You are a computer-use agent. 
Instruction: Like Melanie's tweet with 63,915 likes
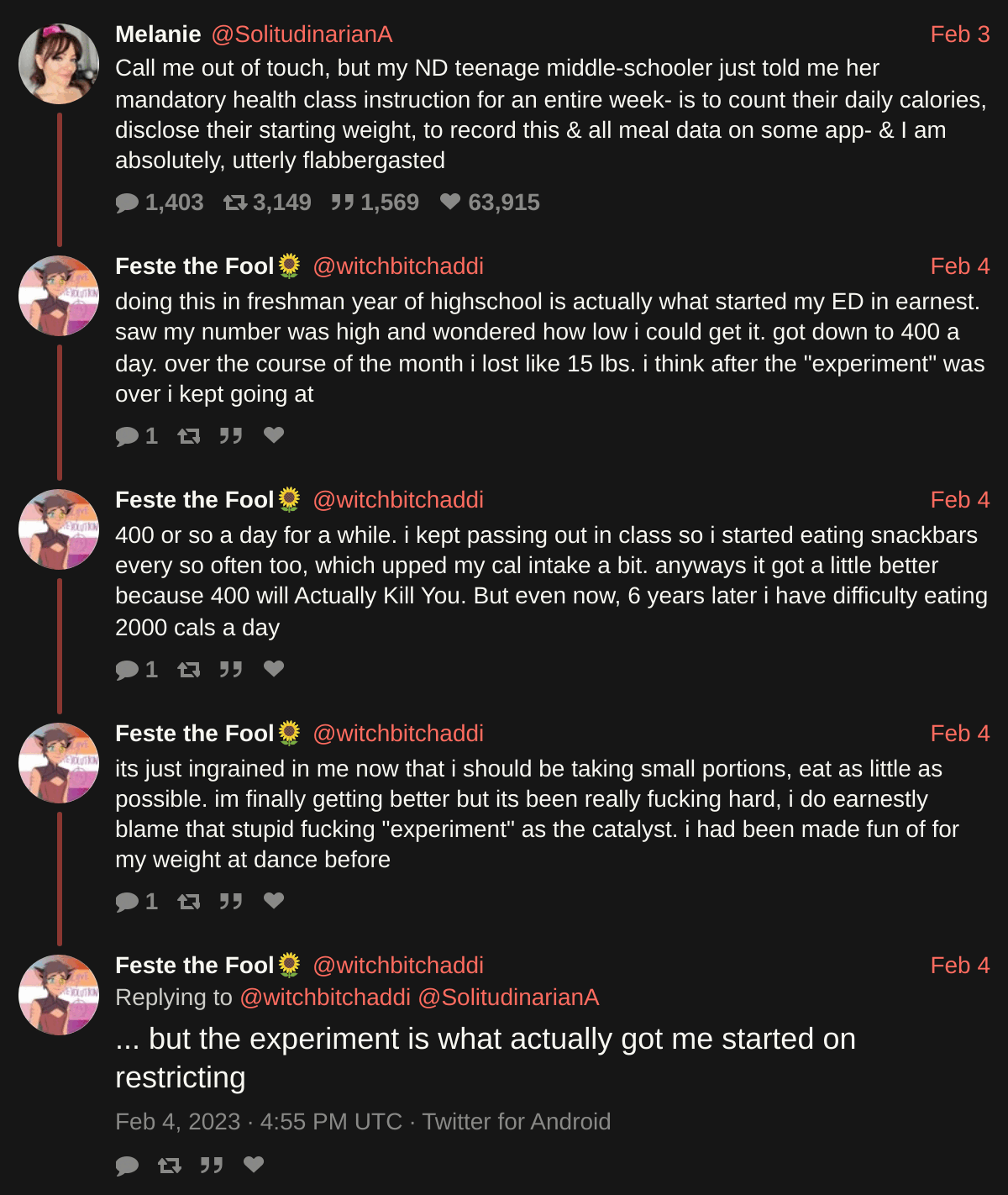tap(450, 203)
